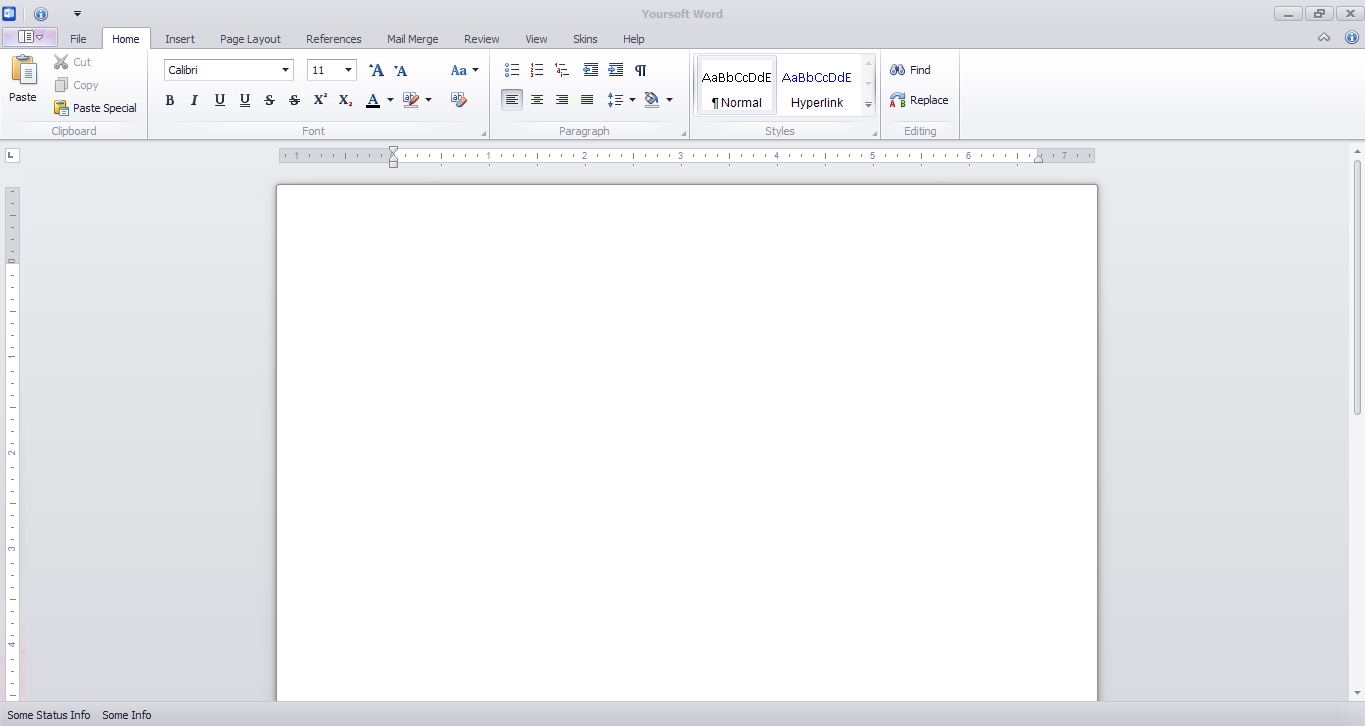Click the font color swatch button
Viewport: 1365px width, 726px height.
[373, 100]
